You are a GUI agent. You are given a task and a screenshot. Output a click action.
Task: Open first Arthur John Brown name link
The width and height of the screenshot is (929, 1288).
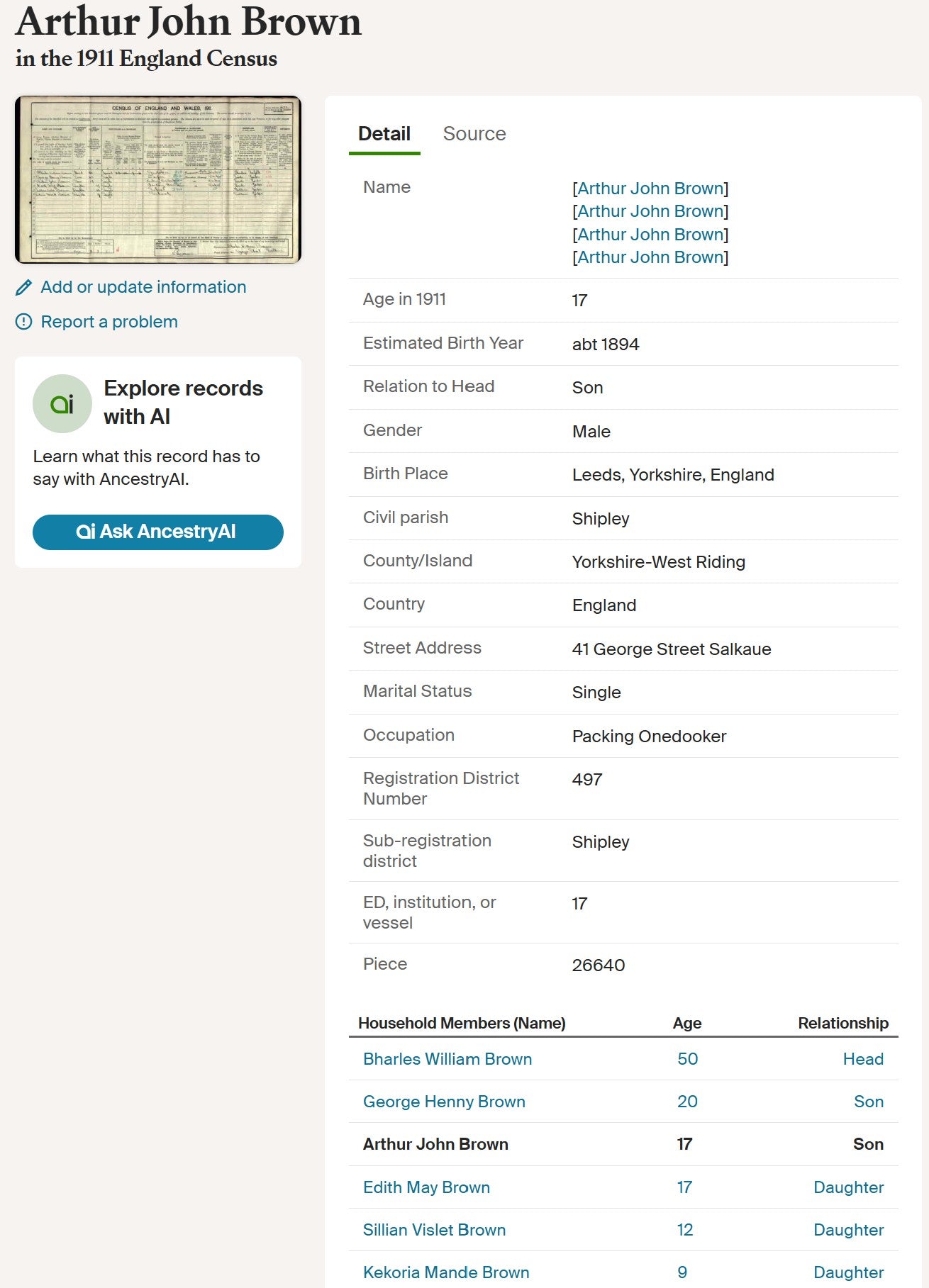click(x=650, y=189)
